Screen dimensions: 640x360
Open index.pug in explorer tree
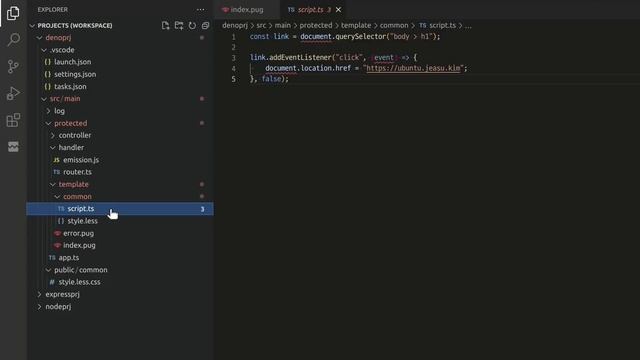point(79,245)
